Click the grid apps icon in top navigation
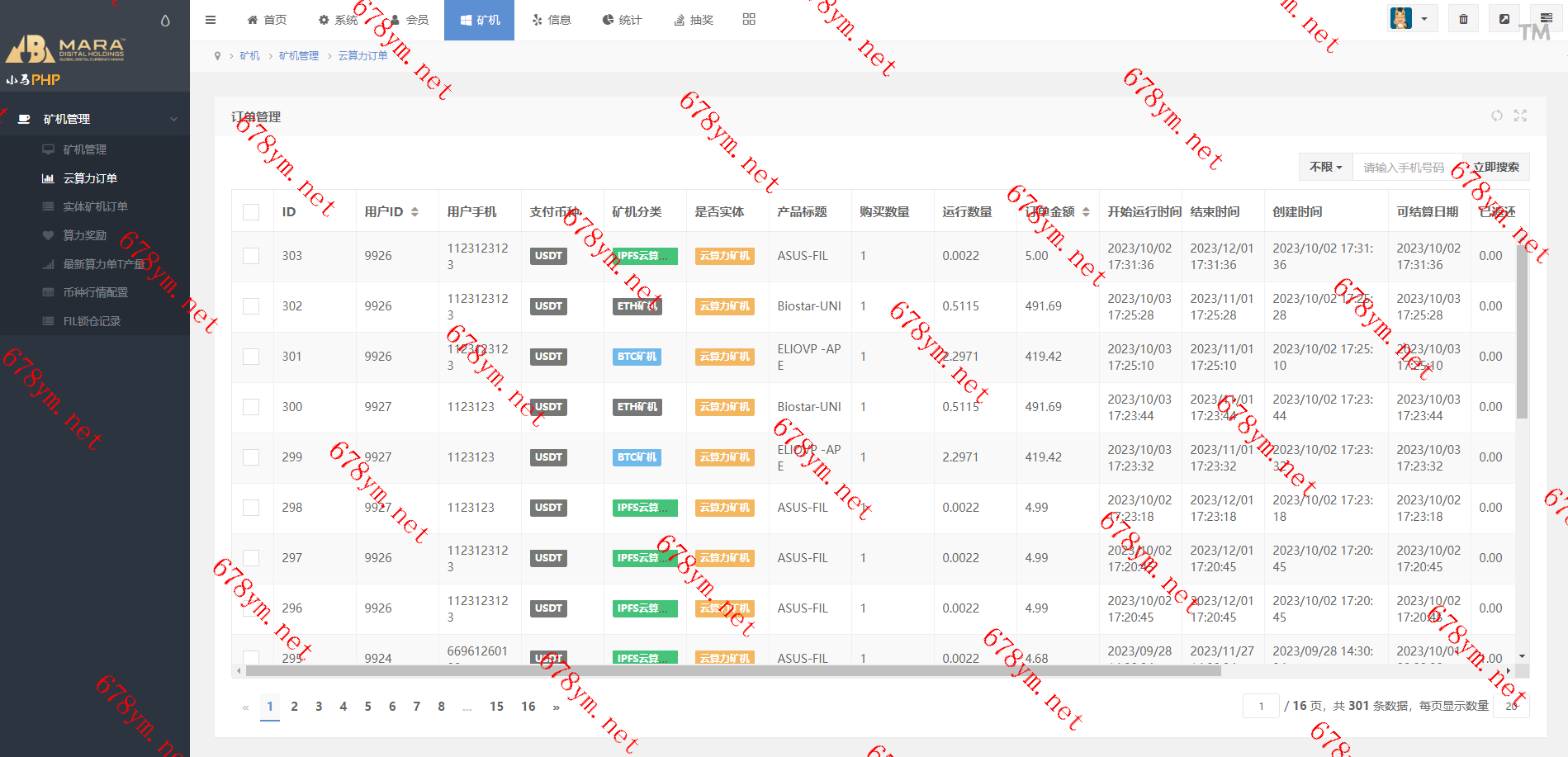The height and width of the screenshot is (757, 1568). (749, 20)
